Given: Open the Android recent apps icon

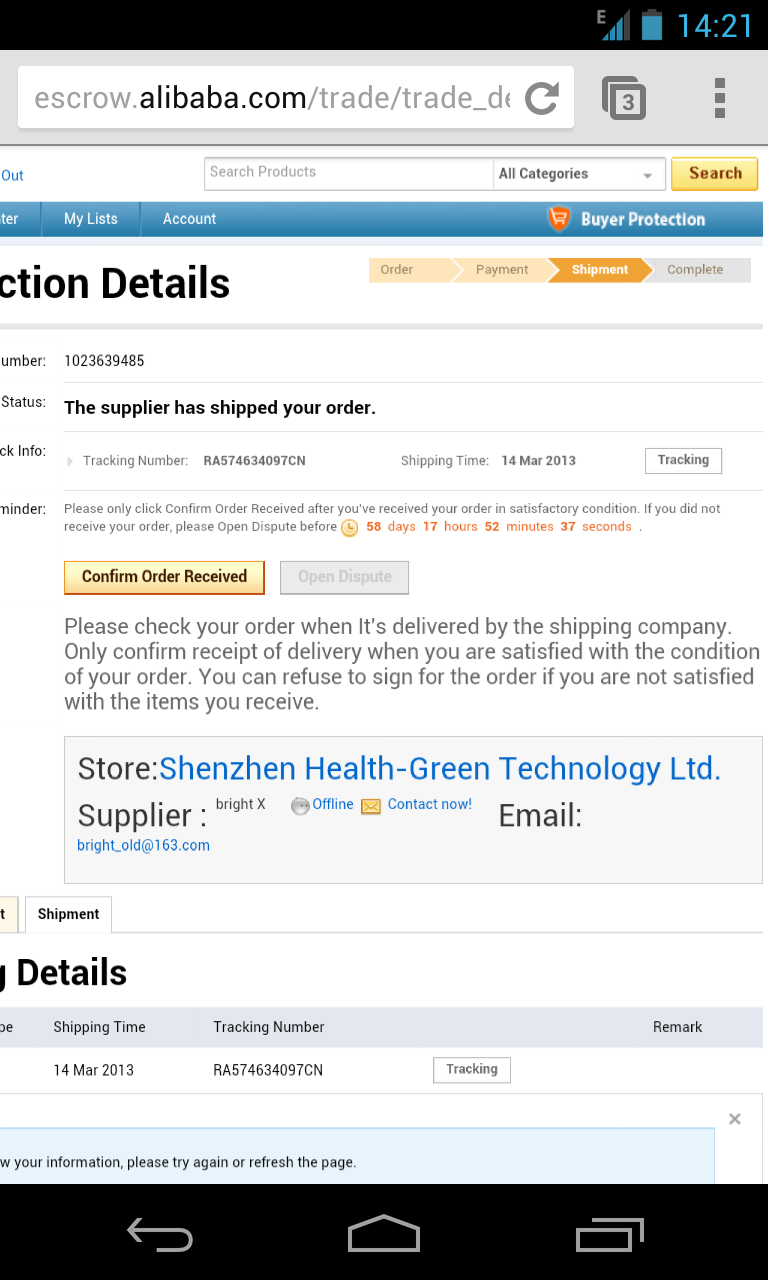Looking at the screenshot, I should point(610,1234).
